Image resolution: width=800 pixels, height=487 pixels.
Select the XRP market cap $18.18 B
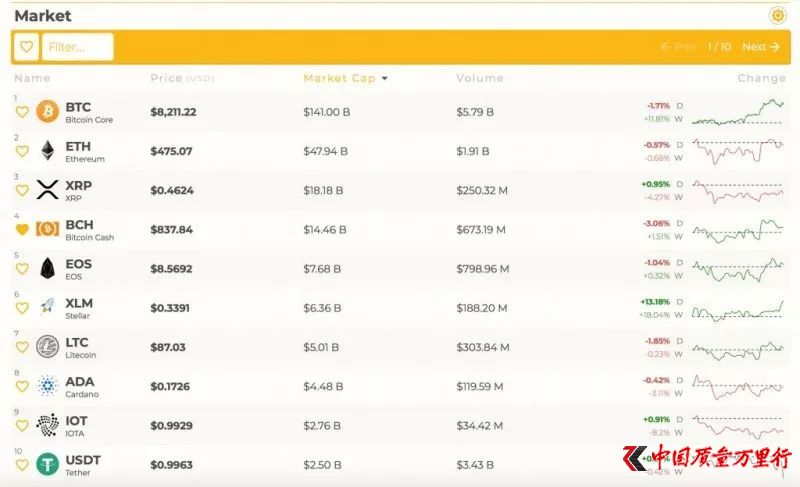pyautogui.click(x=323, y=191)
